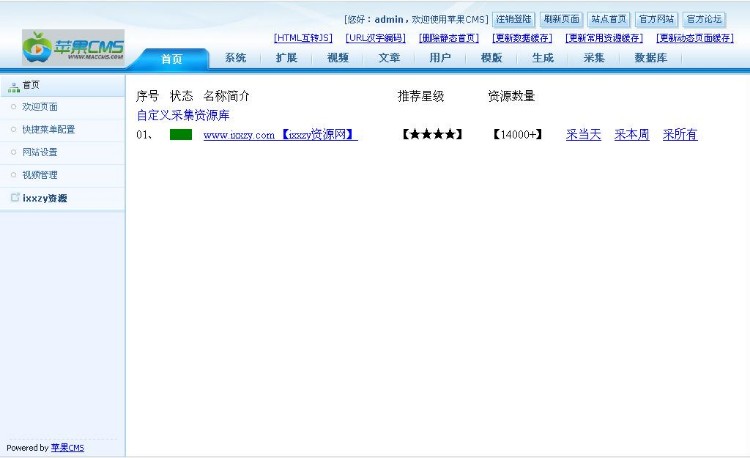Open the 首页 main tab
This screenshot has width=750, height=458.
[172, 59]
